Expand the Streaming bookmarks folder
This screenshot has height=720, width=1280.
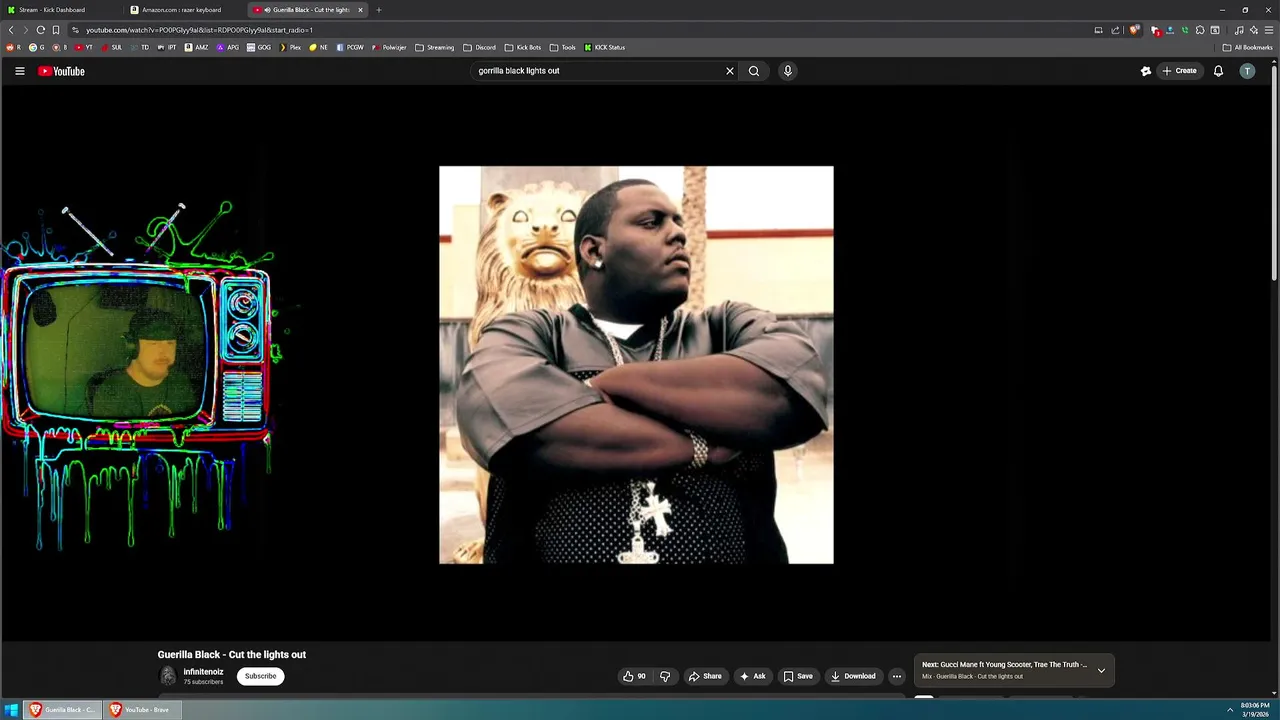point(434,47)
